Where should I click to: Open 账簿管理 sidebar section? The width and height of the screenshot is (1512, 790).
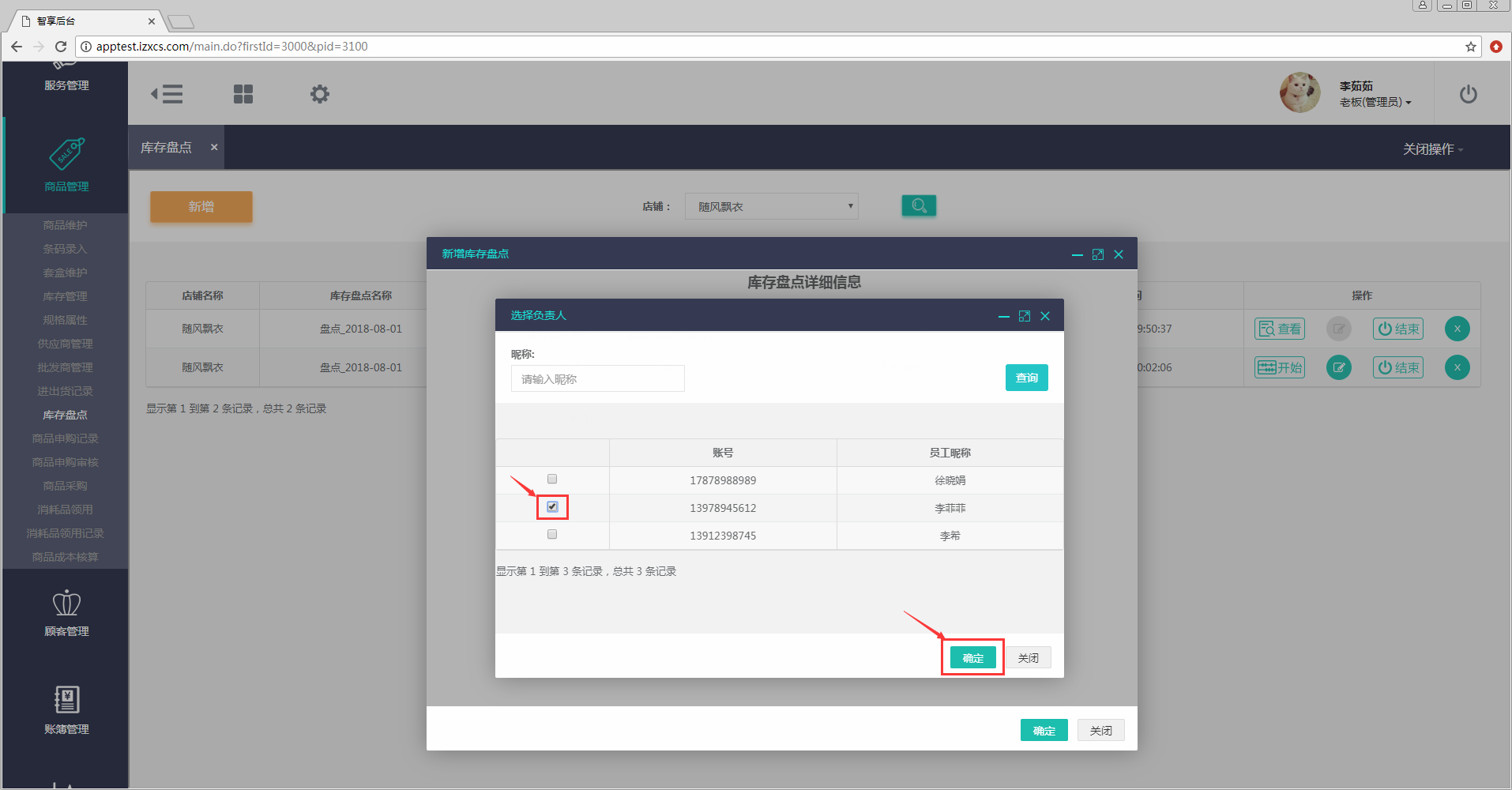click(x=66, y=711)
